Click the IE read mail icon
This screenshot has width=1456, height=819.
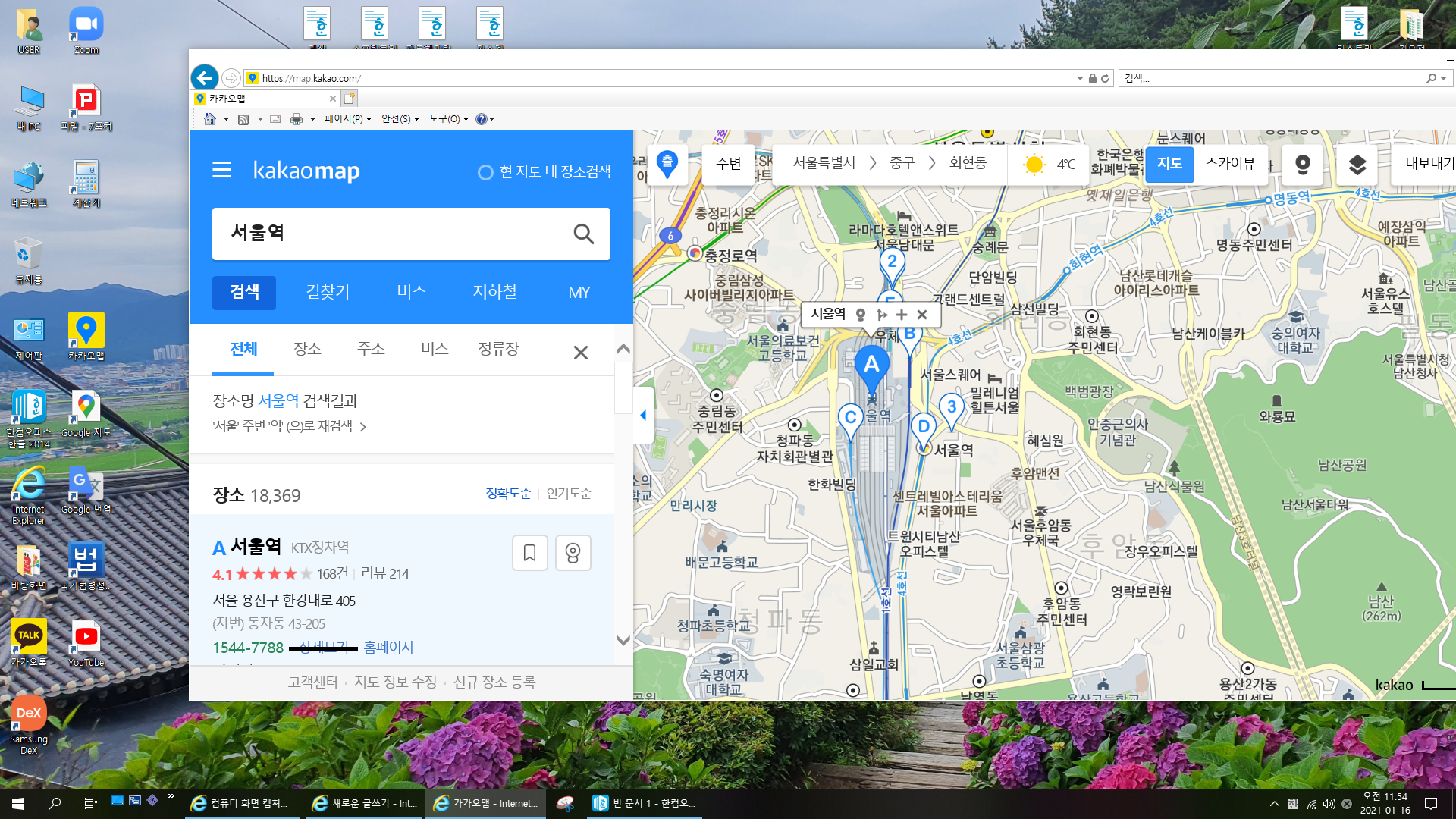[x=275, y=119]
